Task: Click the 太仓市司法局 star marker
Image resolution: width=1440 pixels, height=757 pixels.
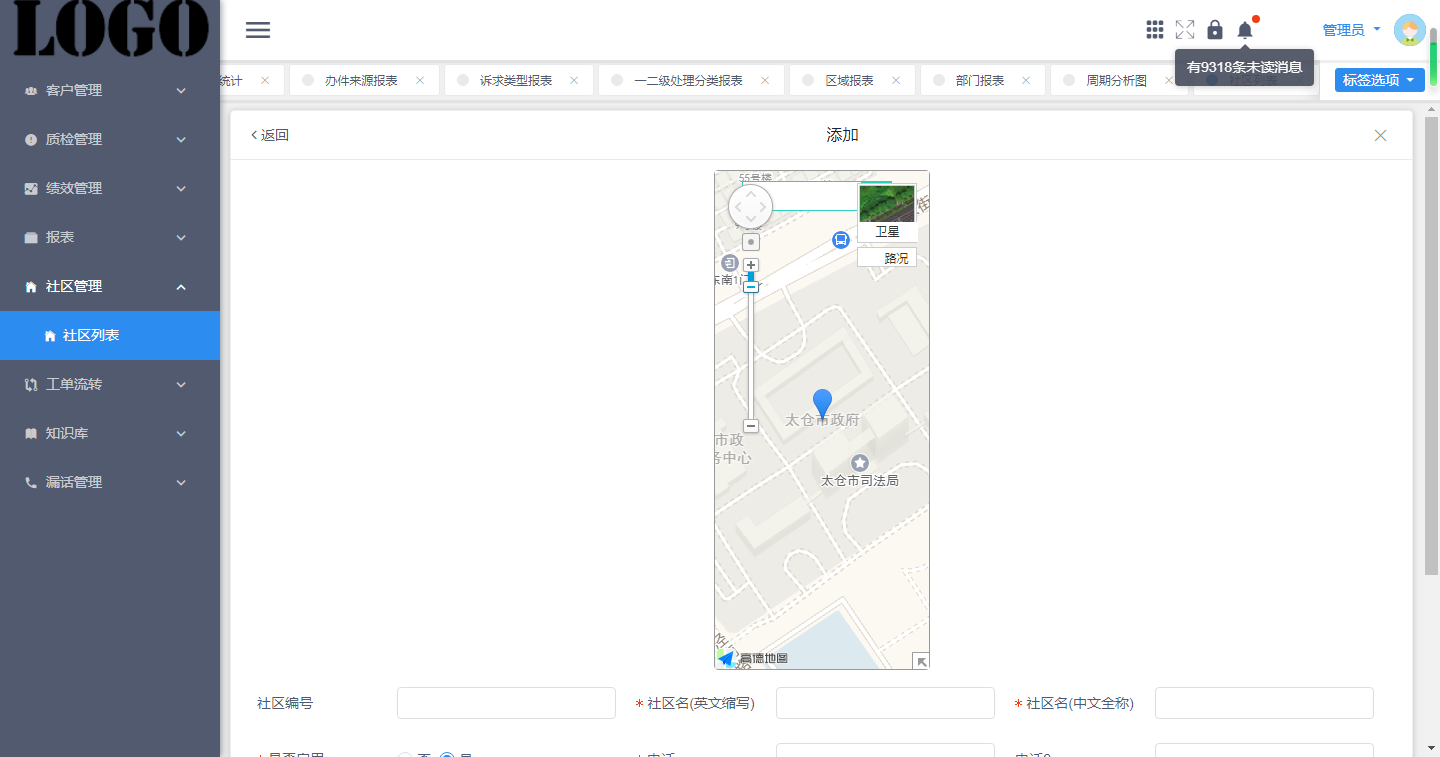Action: (860, 463)
